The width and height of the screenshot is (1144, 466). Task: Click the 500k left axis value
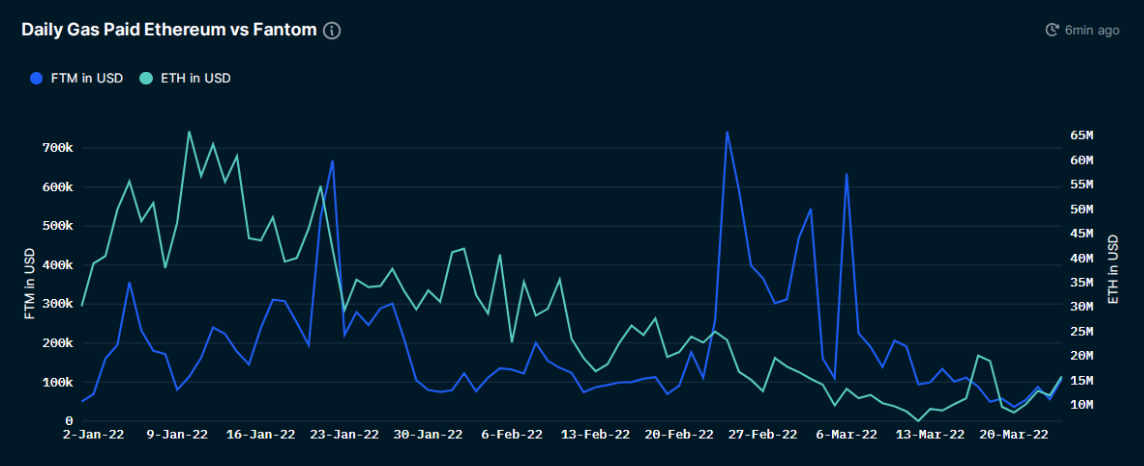pos(58,226)
